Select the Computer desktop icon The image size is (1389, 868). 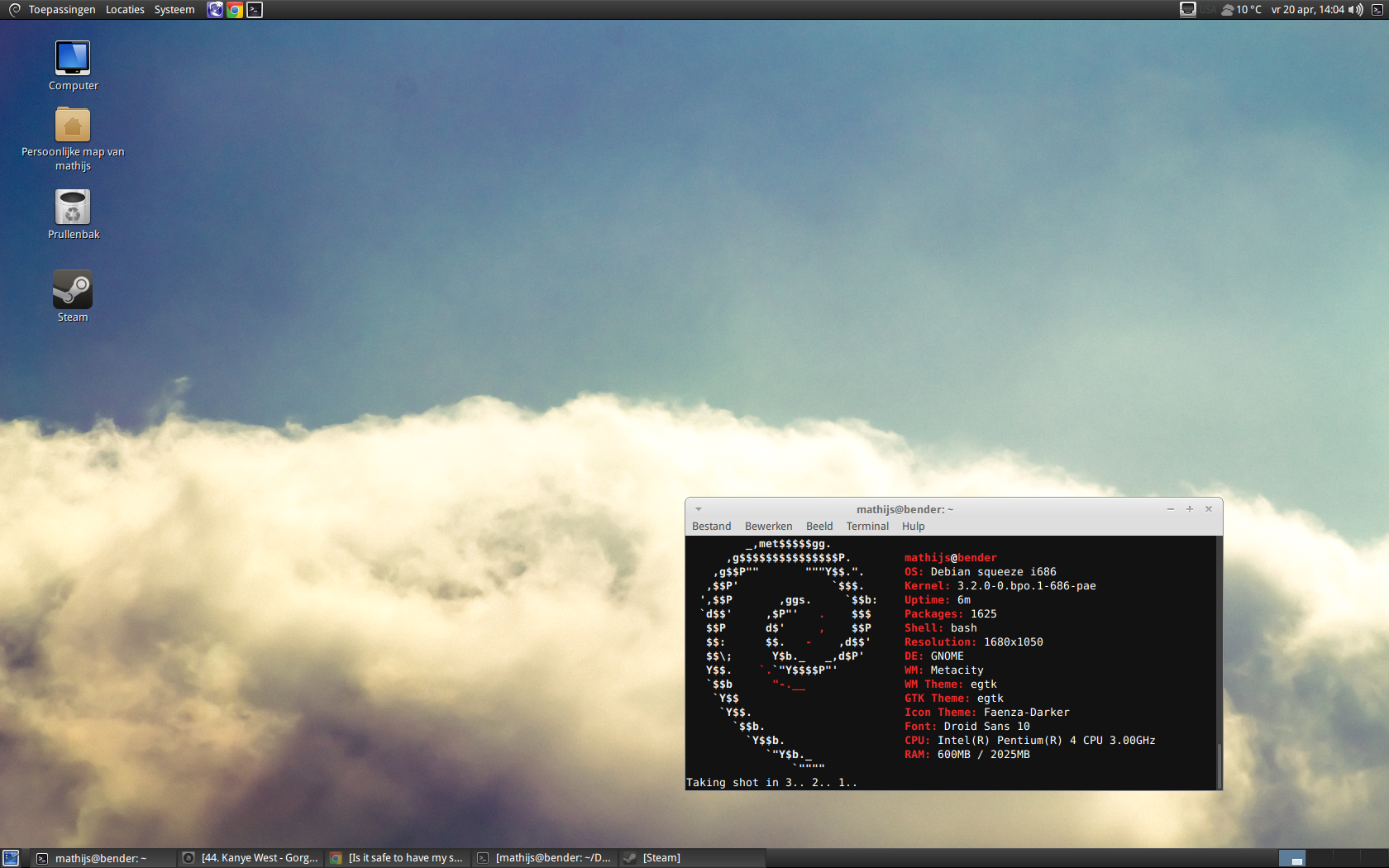[x=73, y=58]
